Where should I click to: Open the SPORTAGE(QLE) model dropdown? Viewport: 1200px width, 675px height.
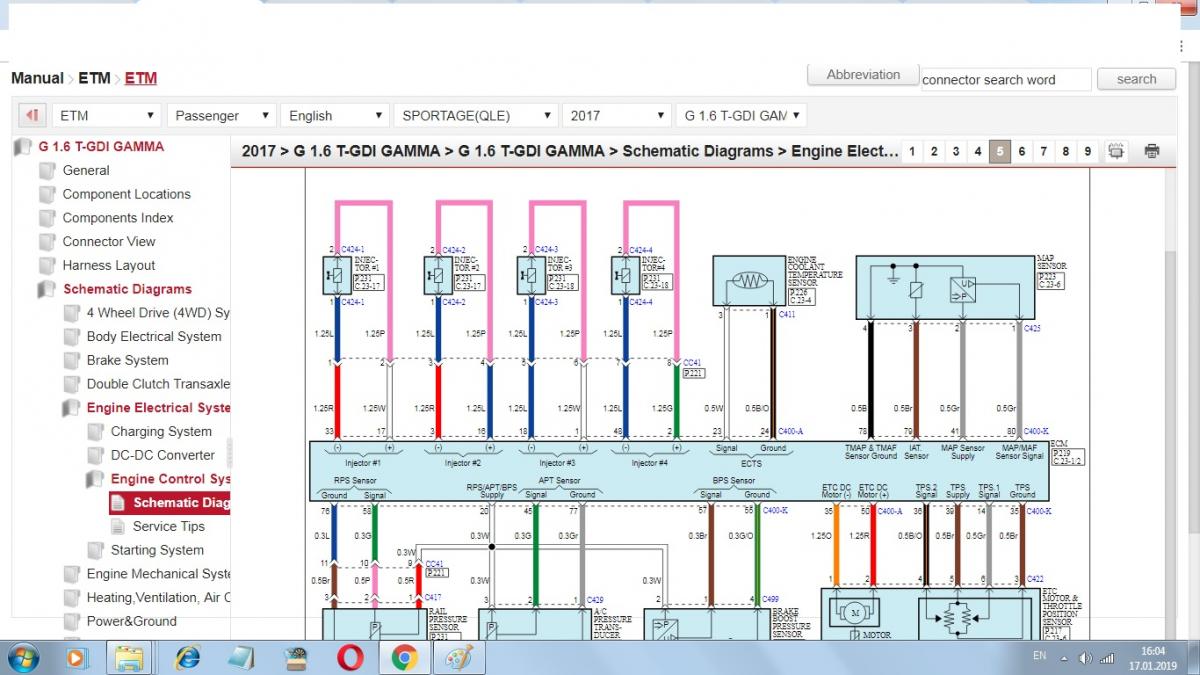click(x=475, y=115)
